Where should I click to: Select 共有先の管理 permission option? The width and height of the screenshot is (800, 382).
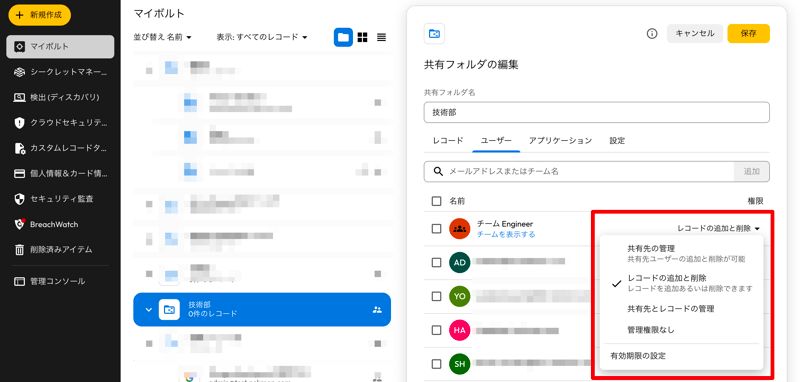[681, 253]
